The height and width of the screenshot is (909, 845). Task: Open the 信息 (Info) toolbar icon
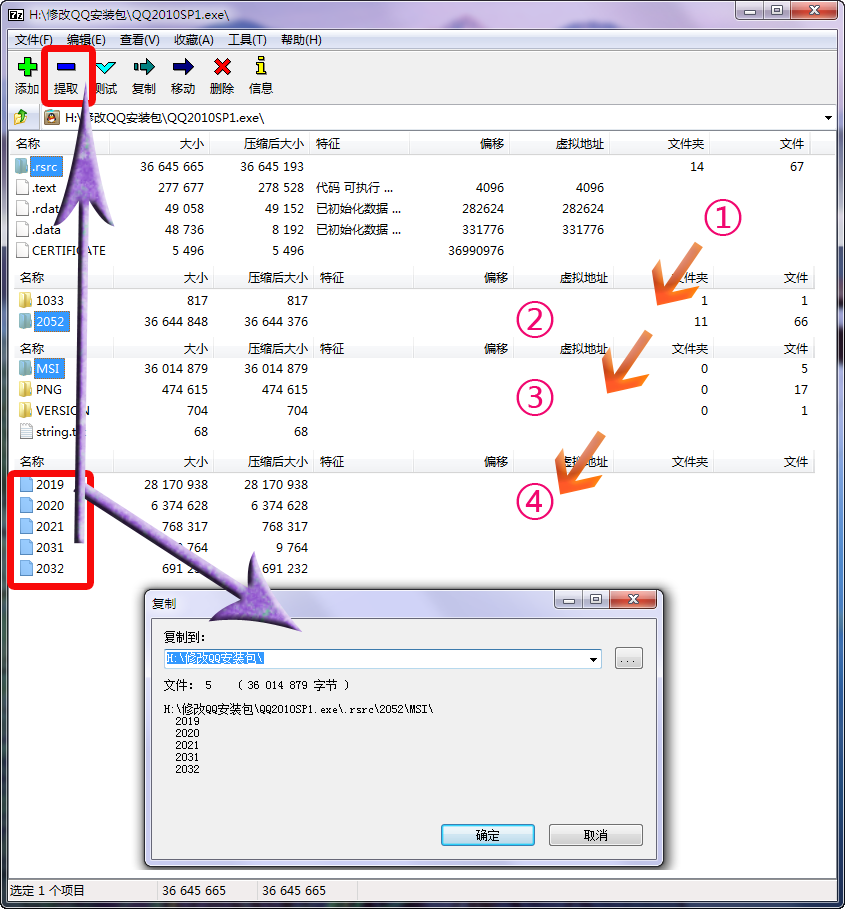point(260,74)
